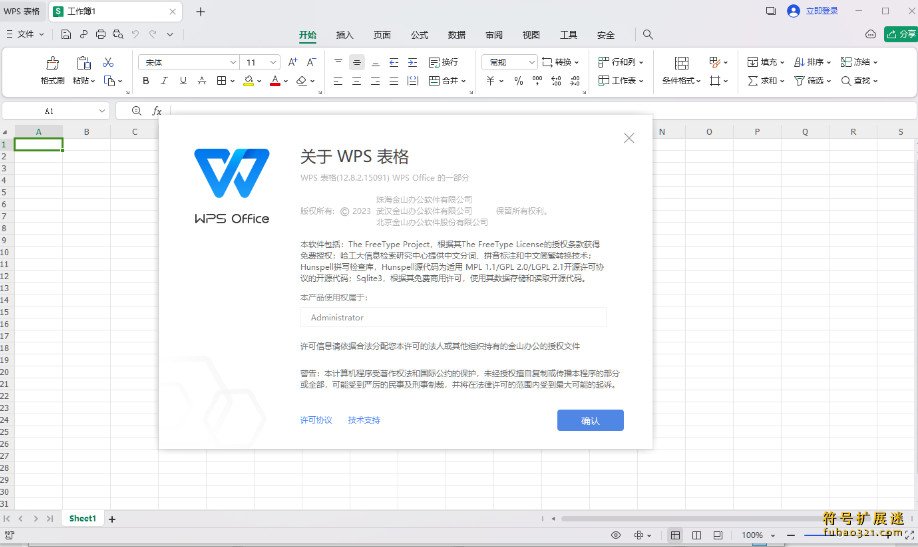This screenshot has width=918, height=547.
Task: Click the Print icon in quick access toolbar
Action: [101, 35]
